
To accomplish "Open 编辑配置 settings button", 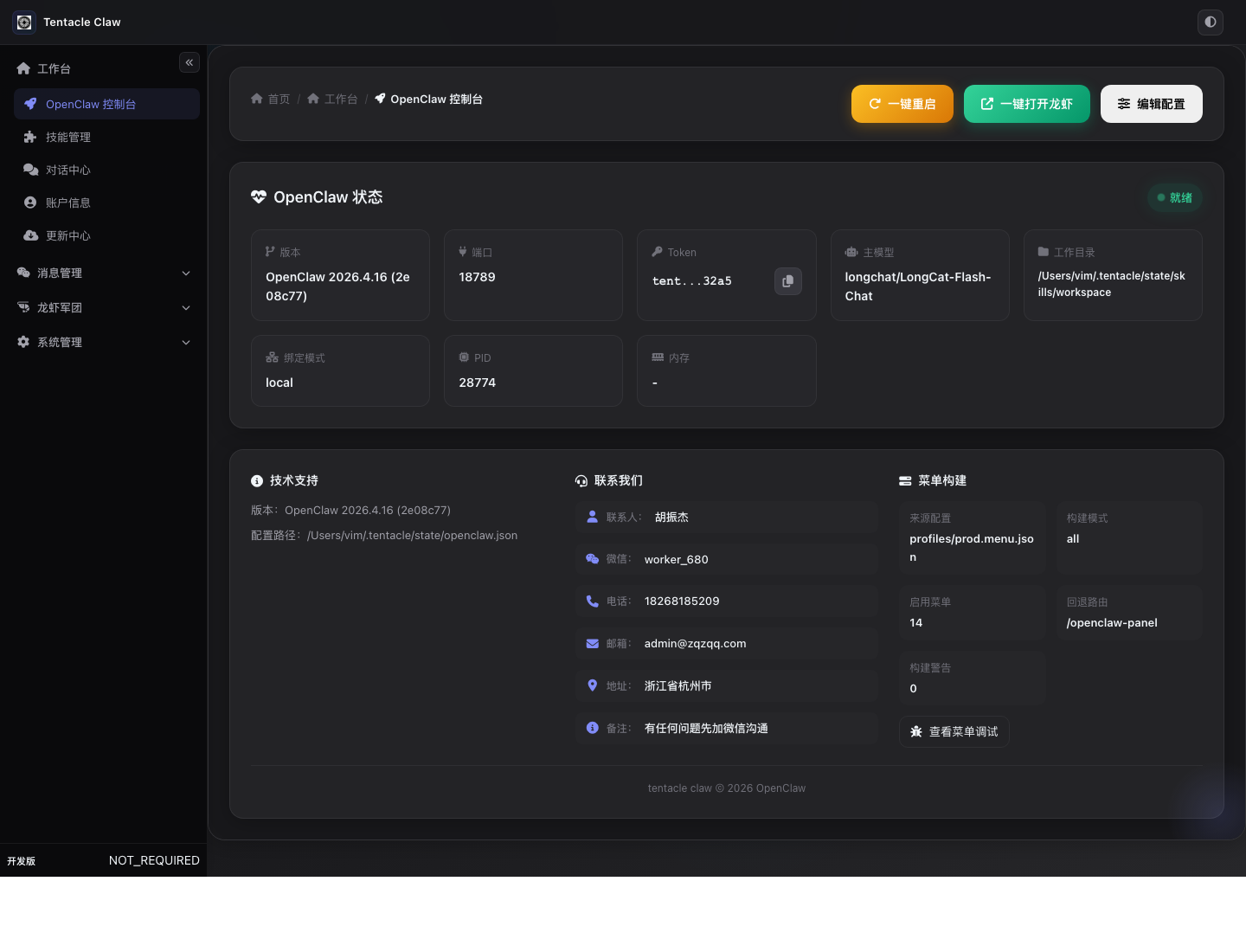I will tap(1152, 104).
